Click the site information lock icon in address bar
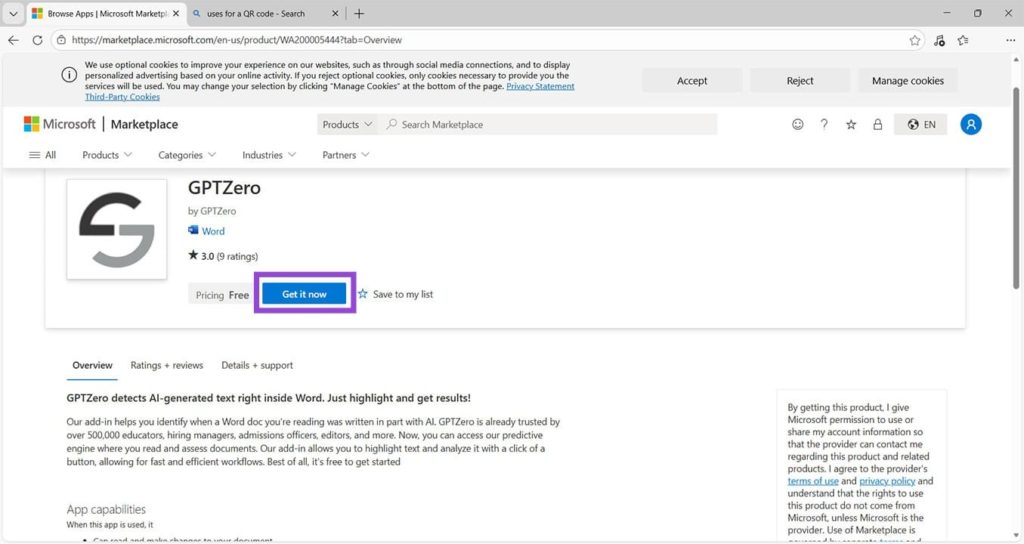Image resolution: width=1024 pixels, height=544 pixels. [61, 40]
